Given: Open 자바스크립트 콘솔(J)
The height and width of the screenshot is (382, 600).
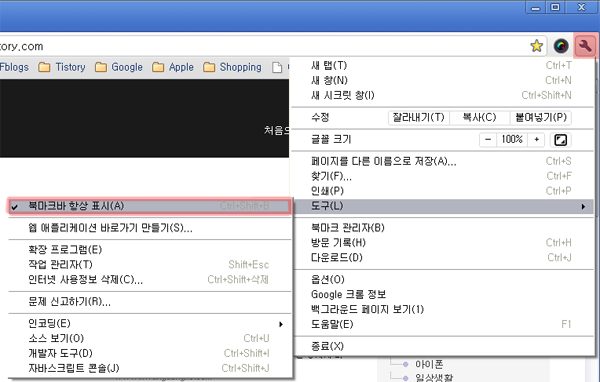Looking at the screenshot, I should tap(150, 368).
